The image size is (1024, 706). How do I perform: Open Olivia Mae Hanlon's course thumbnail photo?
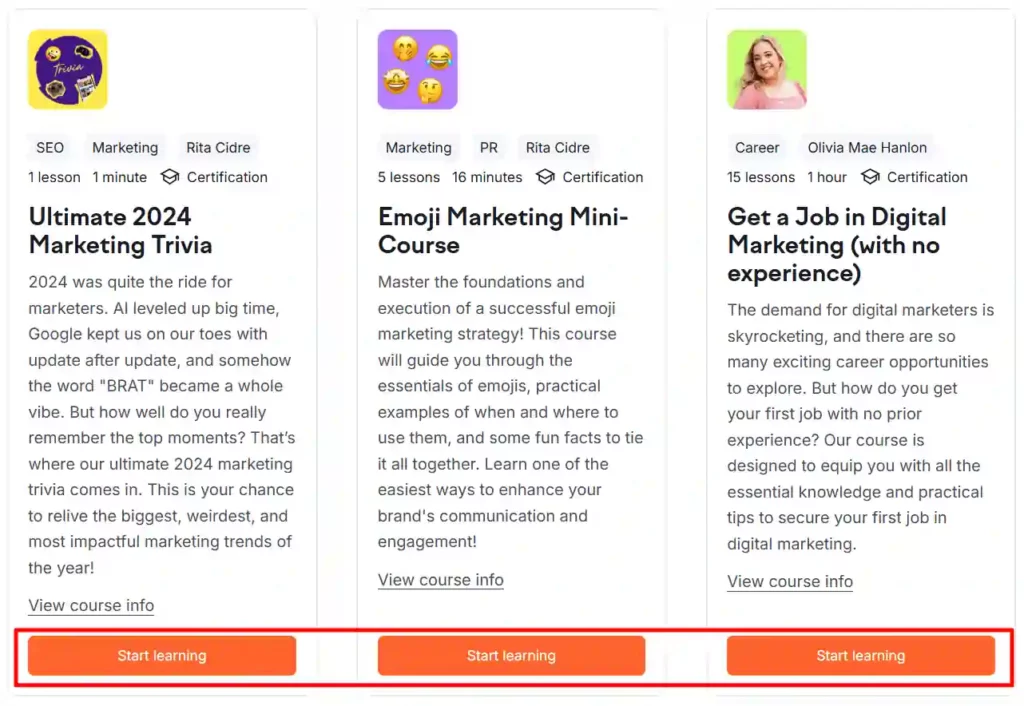767,69
